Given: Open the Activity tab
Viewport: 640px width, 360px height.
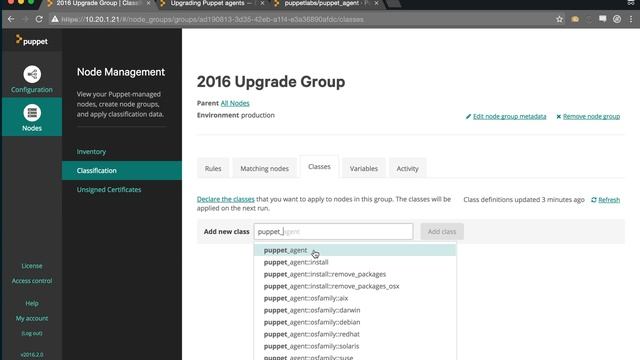Looking at the screenshot, I should click(407, 168).
